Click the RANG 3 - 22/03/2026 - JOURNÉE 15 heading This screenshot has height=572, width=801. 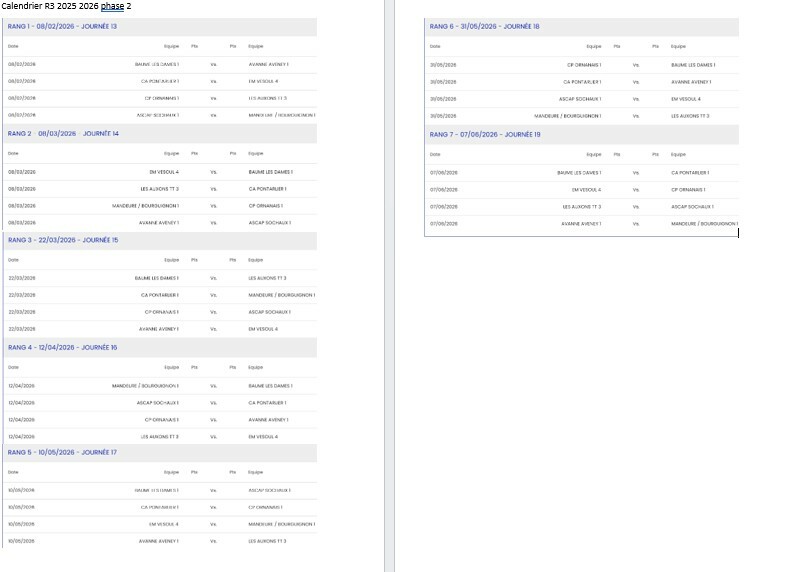coord(62,240)
